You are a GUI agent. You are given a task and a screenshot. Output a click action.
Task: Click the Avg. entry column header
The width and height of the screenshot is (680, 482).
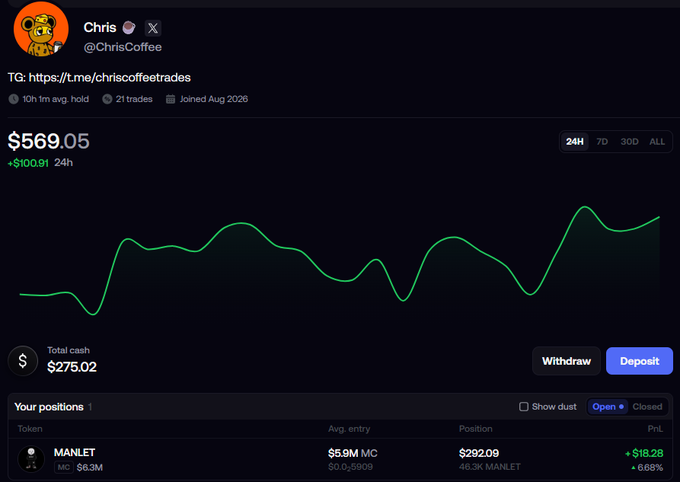349,429
